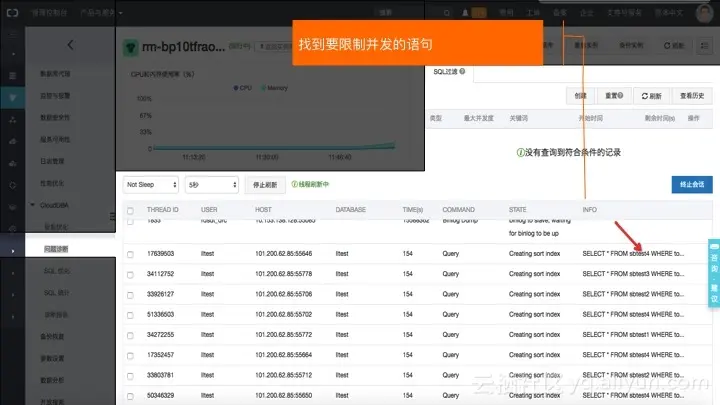The width and height of the screenshot is (720, 405).
Task: Click host 101.200.62.85:55712 cell
Action: click(284, 375)
